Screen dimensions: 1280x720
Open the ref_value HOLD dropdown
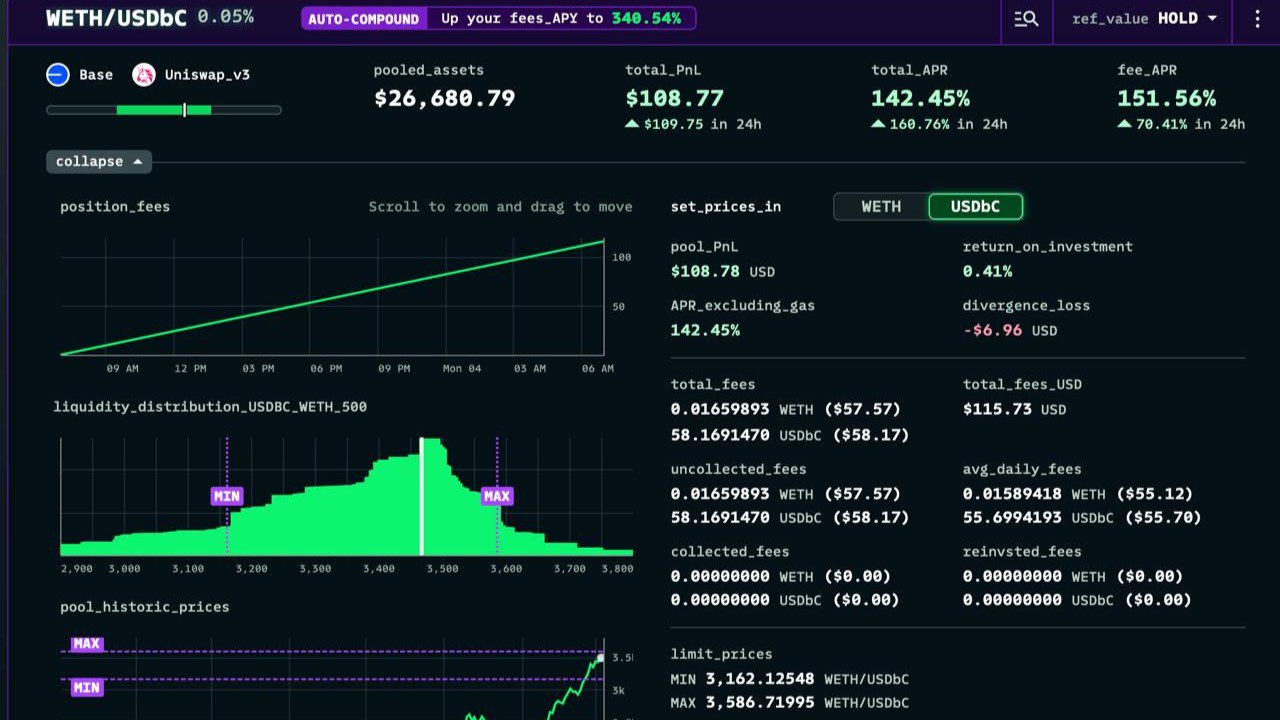click(1144, 19)
